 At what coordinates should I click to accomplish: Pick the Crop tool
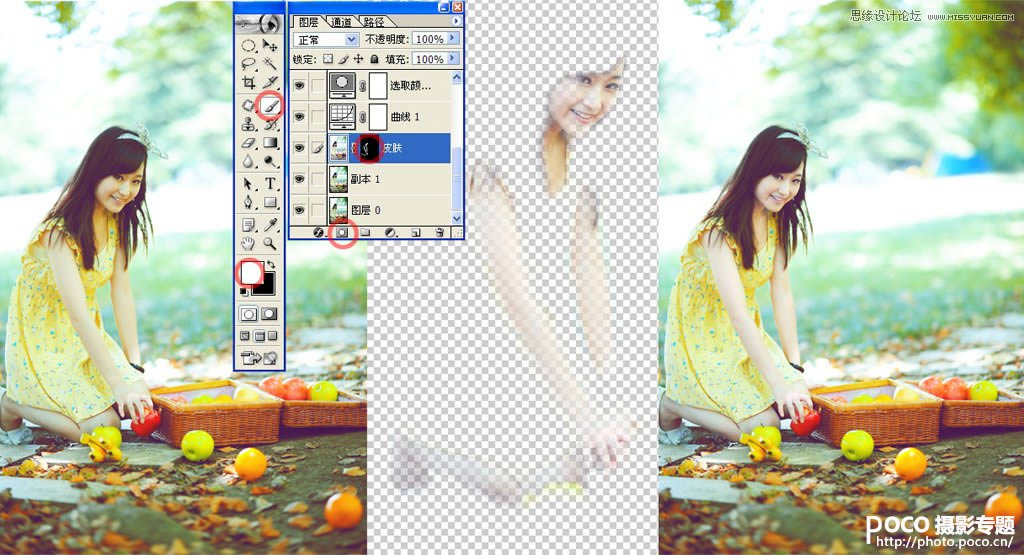pyautogui.click(x=249, y=84)
